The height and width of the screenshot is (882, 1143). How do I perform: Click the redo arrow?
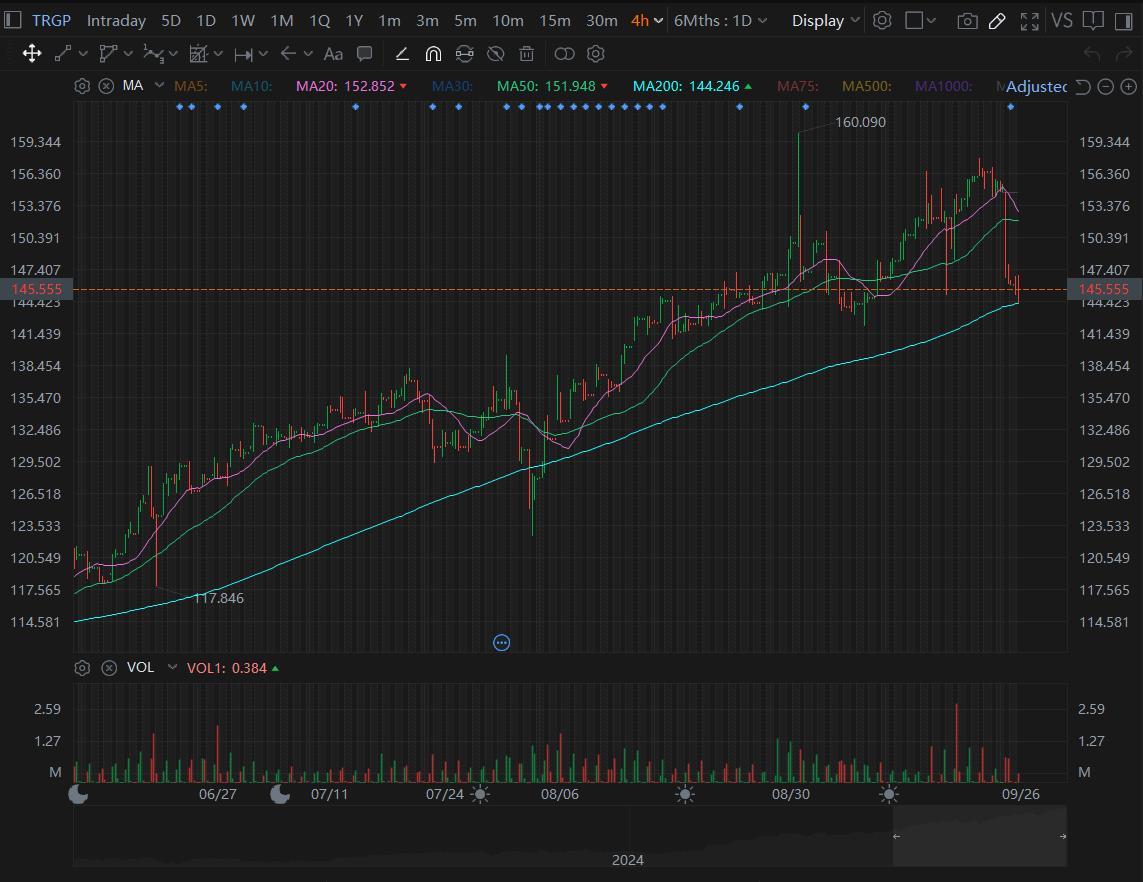click(x=1123, y=53)
